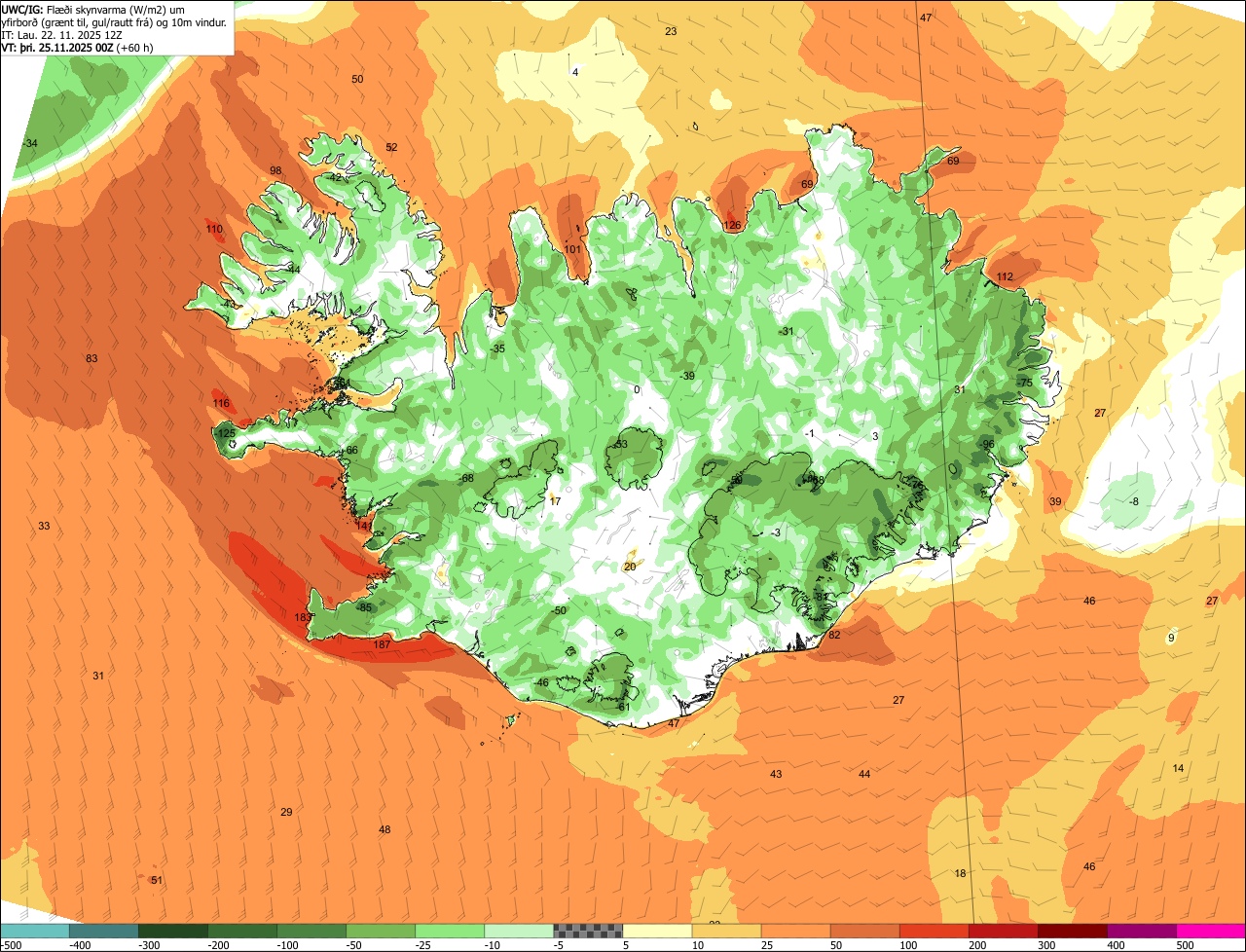Click the map value '-96'
The image size is (1246, 952).
(987, 445)
